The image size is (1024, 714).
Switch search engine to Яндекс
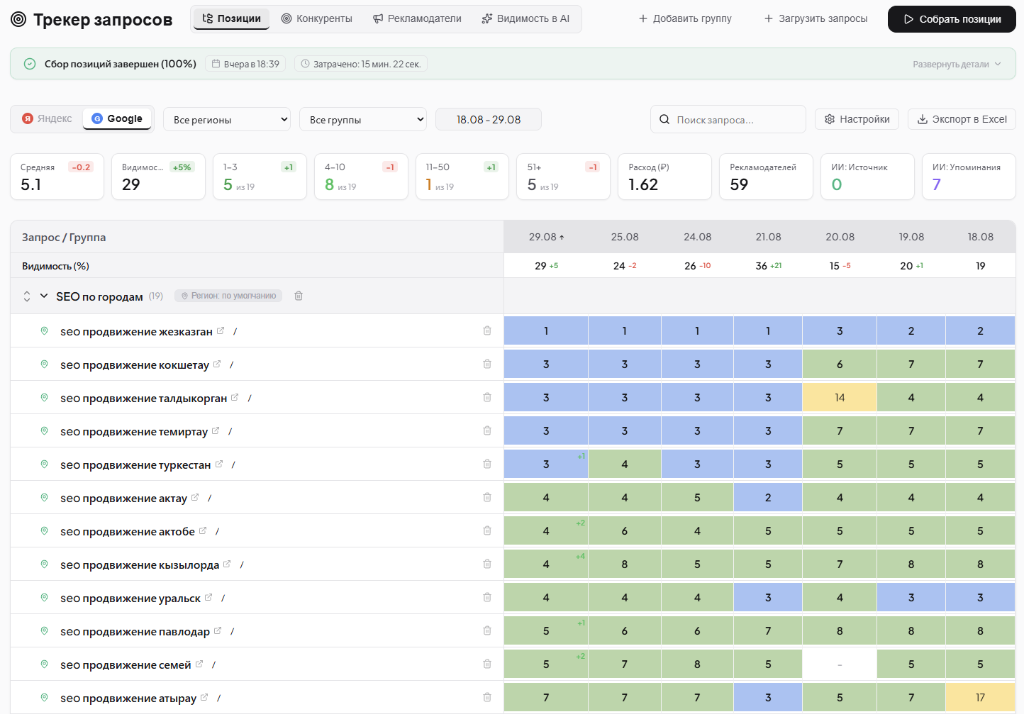coord(47,118)
